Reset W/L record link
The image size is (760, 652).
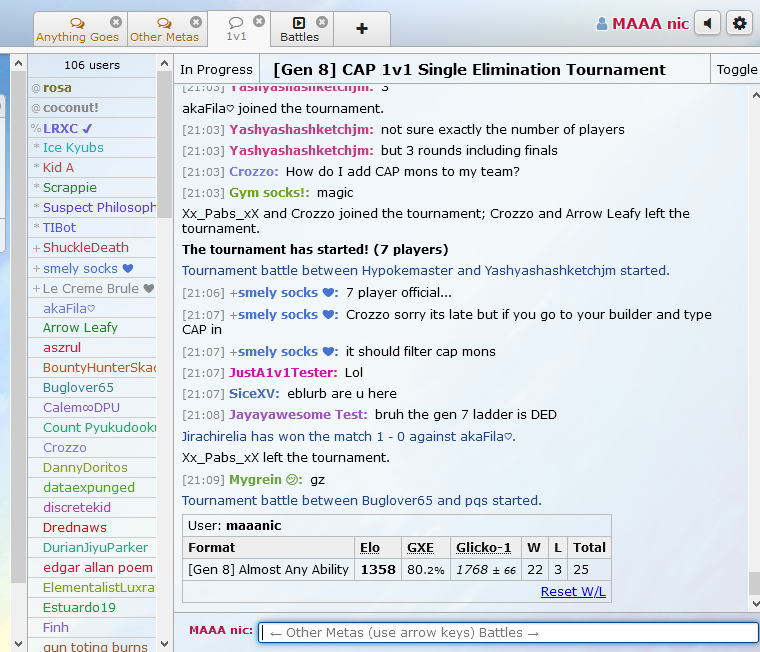pyautogui.click(x=573, y=591)
